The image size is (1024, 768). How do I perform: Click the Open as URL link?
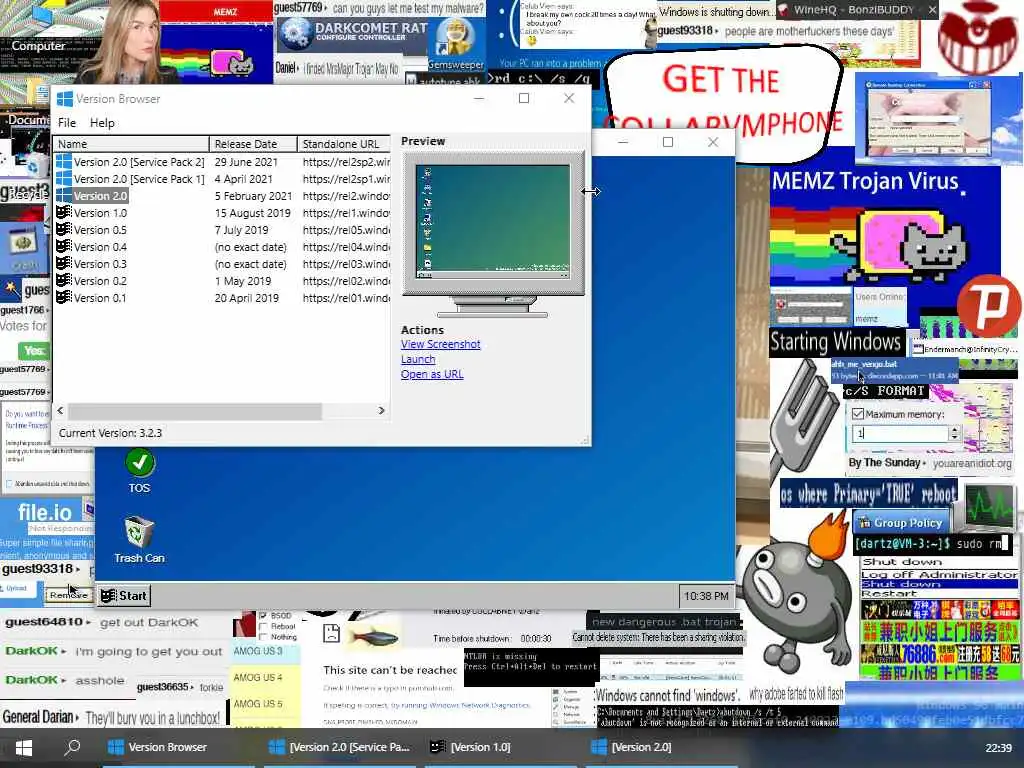[432, 374]
